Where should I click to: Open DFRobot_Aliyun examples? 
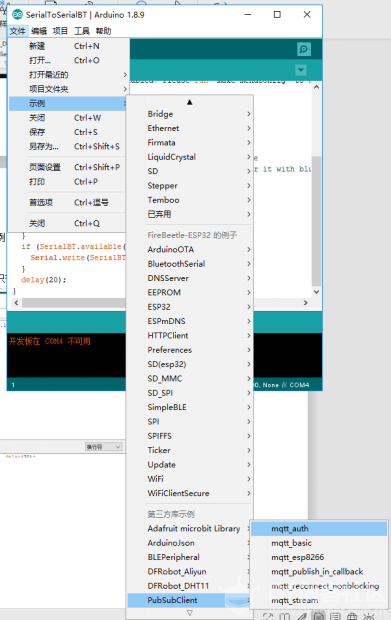point(190,571)
